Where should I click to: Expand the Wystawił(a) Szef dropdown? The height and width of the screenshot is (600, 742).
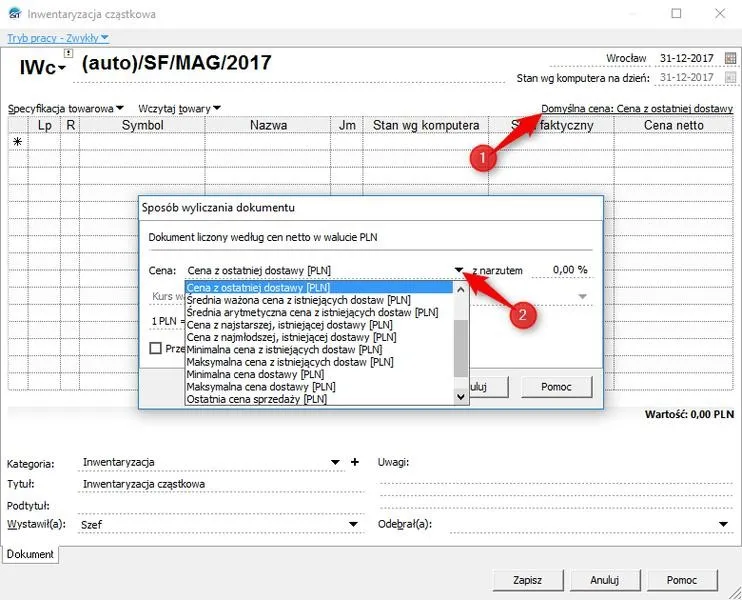tap(353, 524)
